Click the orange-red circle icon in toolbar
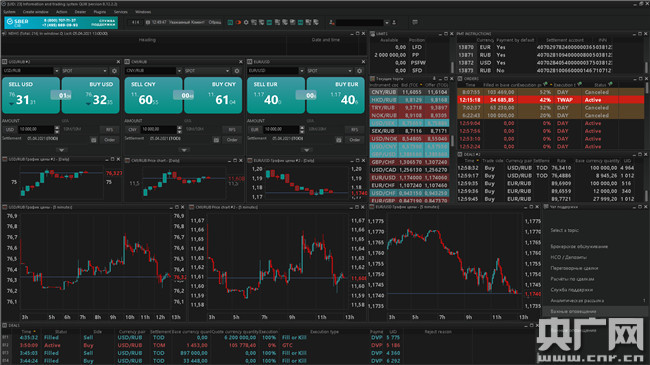 238,22
